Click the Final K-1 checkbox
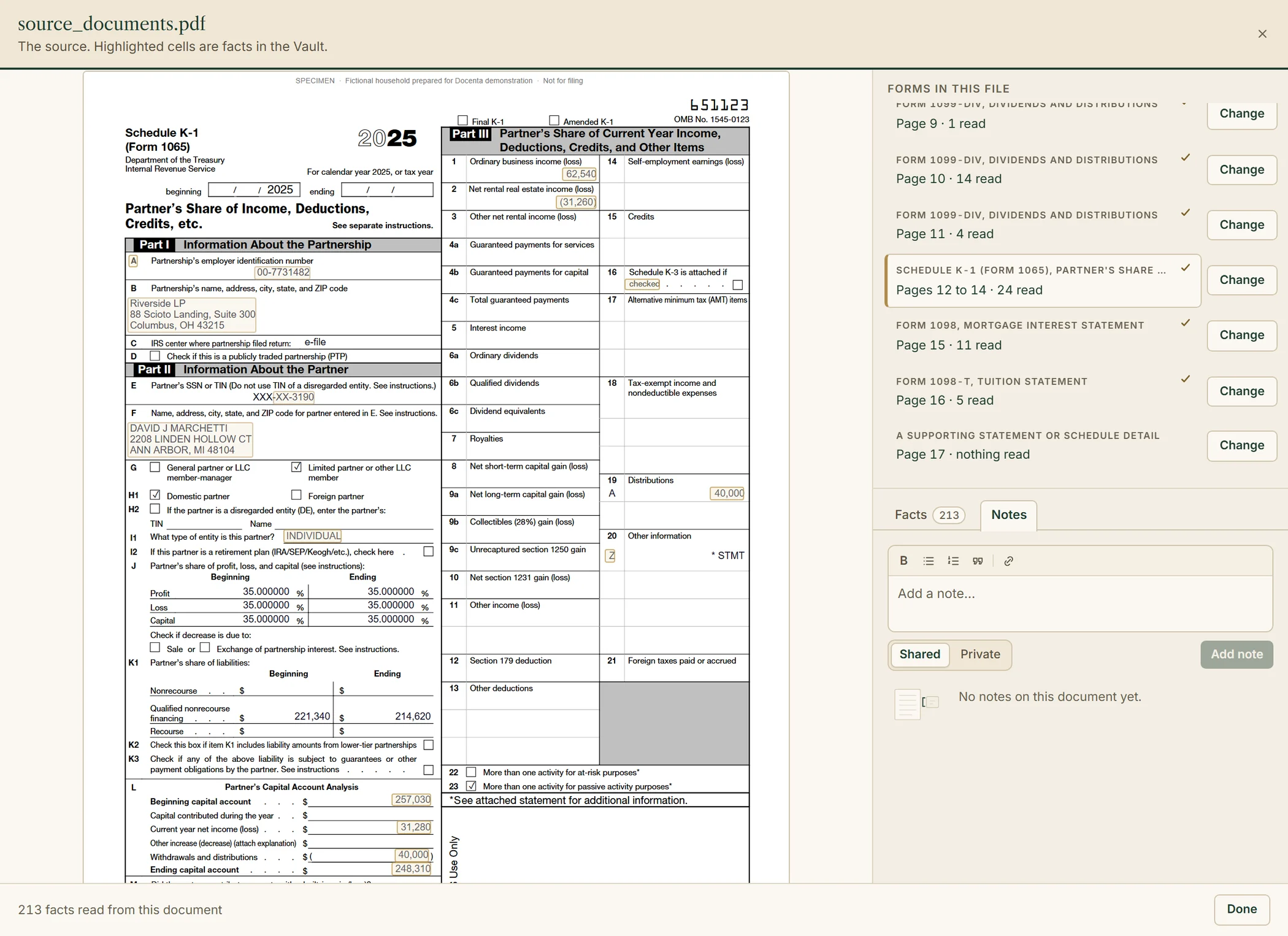This screenshot has height=936, width=1288. click(463, 121)
